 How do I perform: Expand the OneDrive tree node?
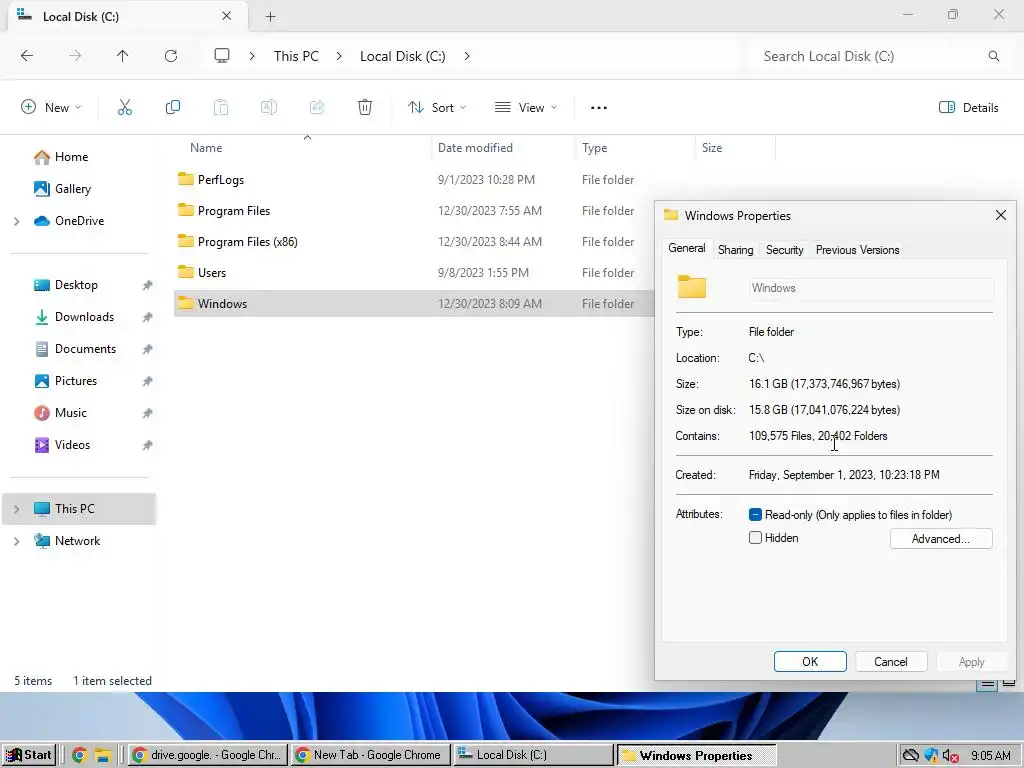click(x=17, y=221)
